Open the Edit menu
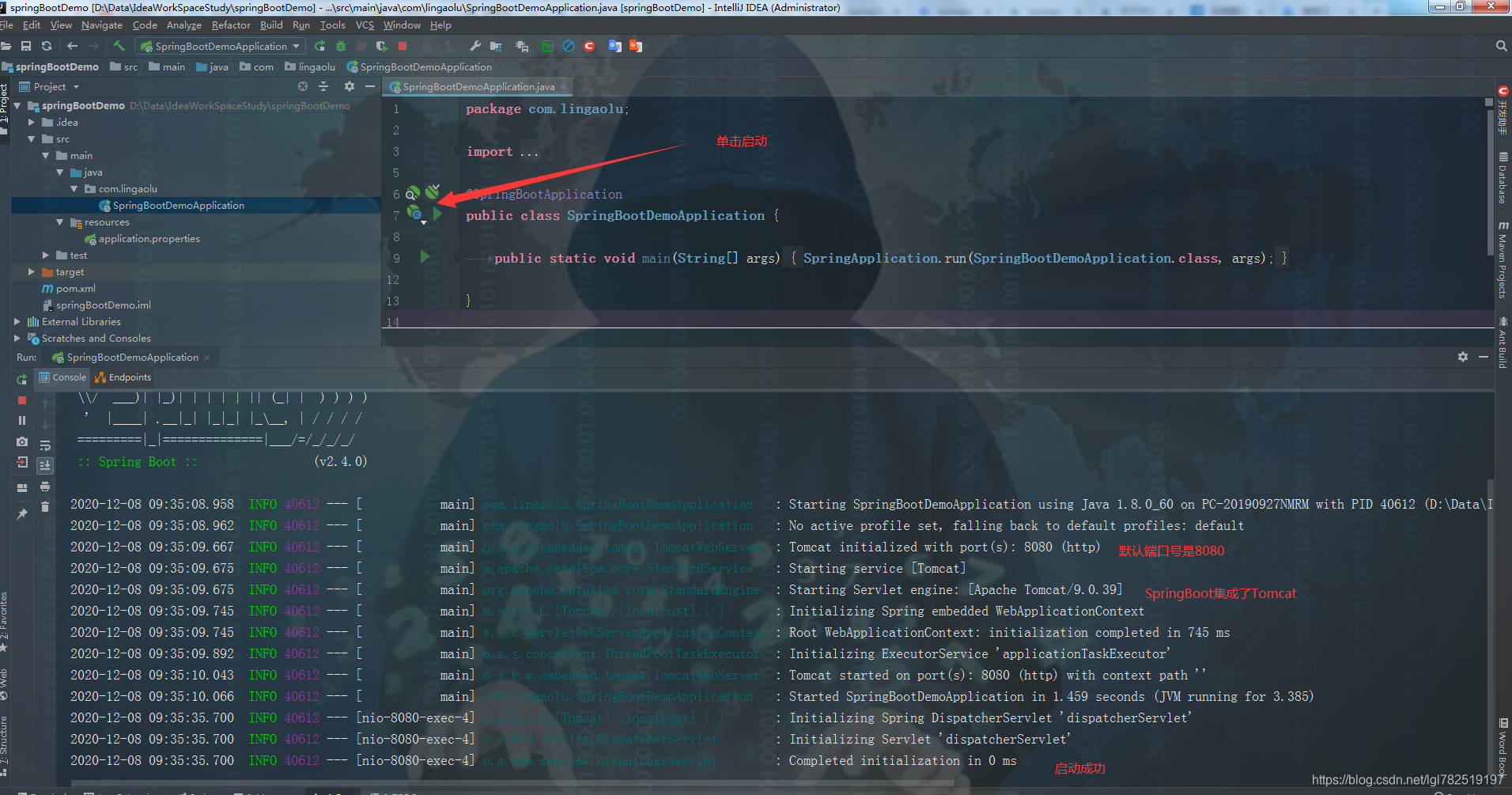This screenshot has height=795, width=1512. pyautogui.click(x=32, y=25)
